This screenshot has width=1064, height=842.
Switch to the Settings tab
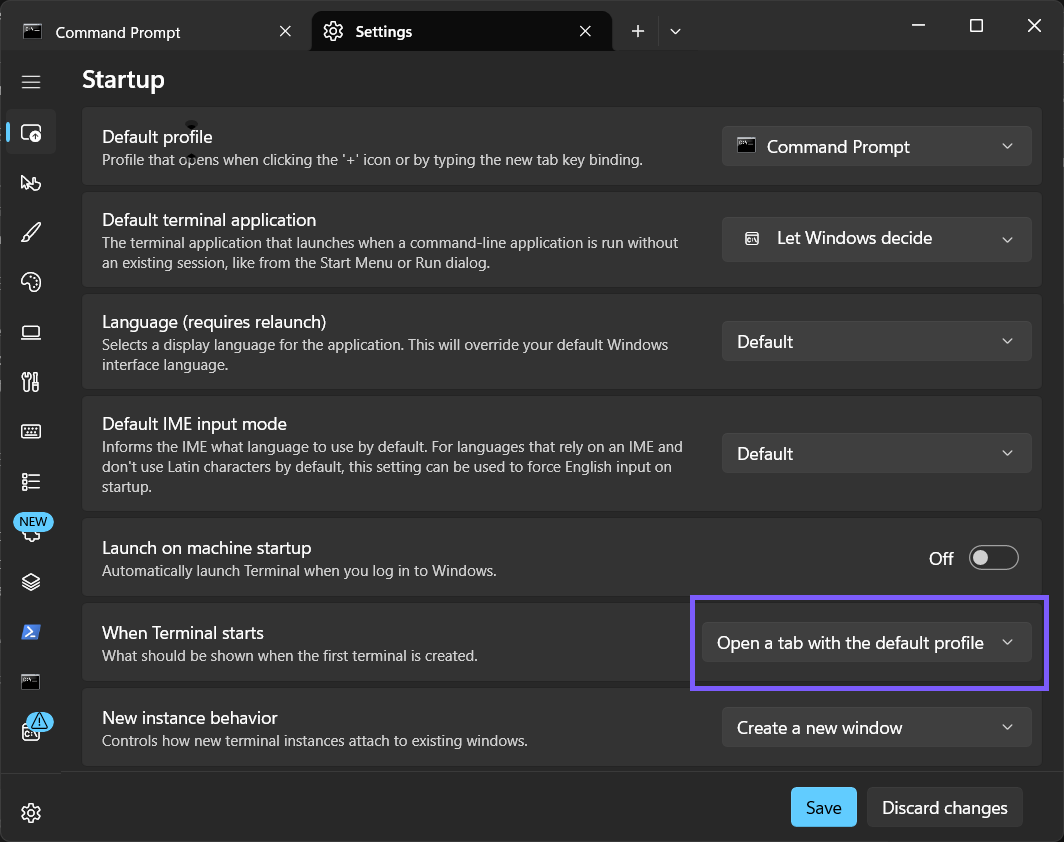[461, 31]
